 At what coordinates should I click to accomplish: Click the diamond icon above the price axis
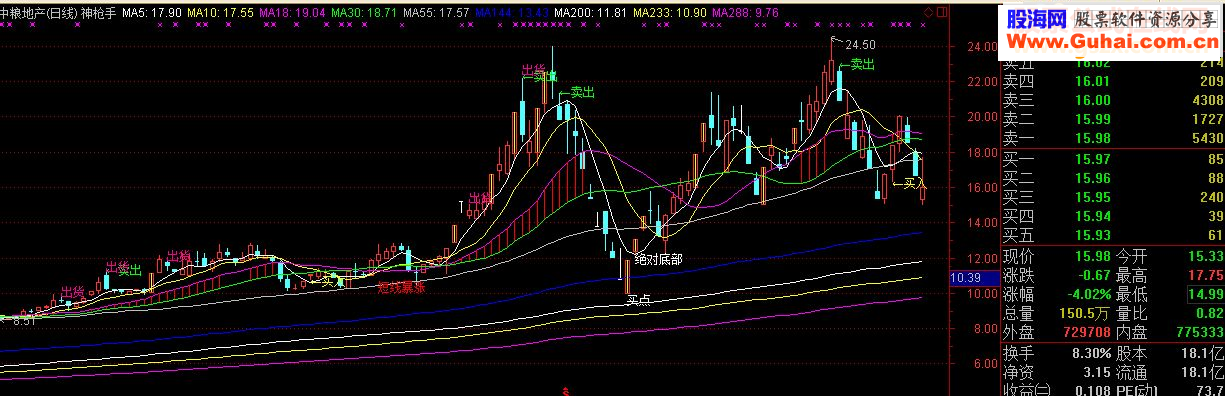929,11
